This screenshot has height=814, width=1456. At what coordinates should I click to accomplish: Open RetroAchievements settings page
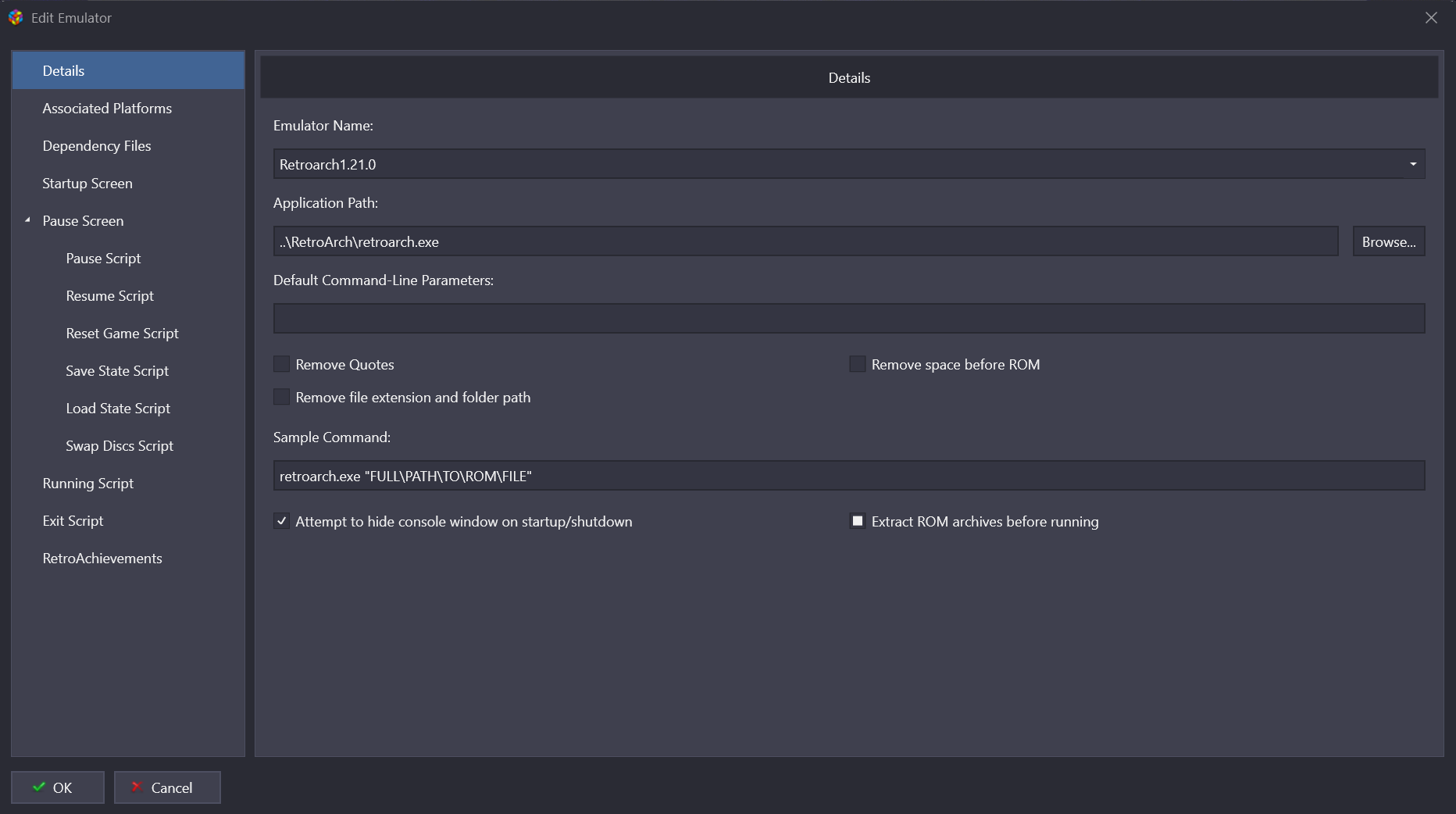pyautogui.click(x=102, y=559)
